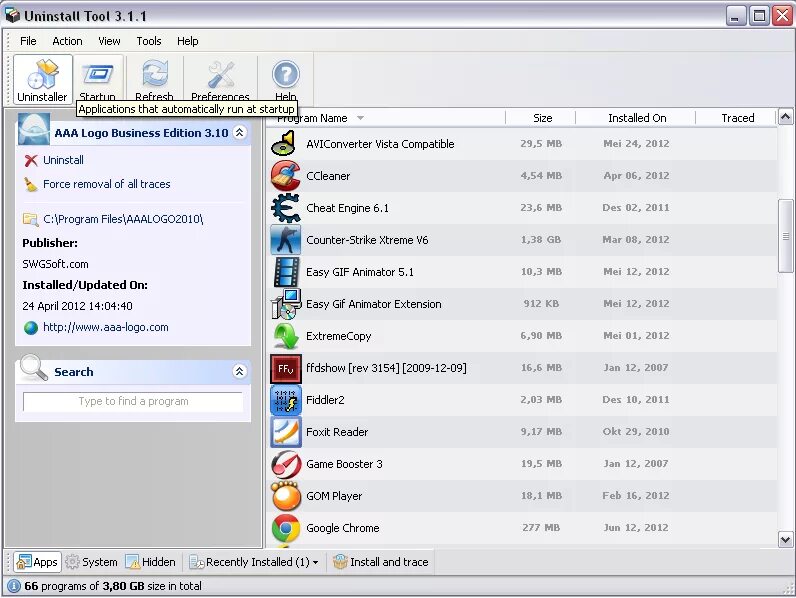Image resolution: width=796 pixels, height=598 pixels.
Task: Click the Feb 16, 2012 install date
Action: [x=636, y=495]
